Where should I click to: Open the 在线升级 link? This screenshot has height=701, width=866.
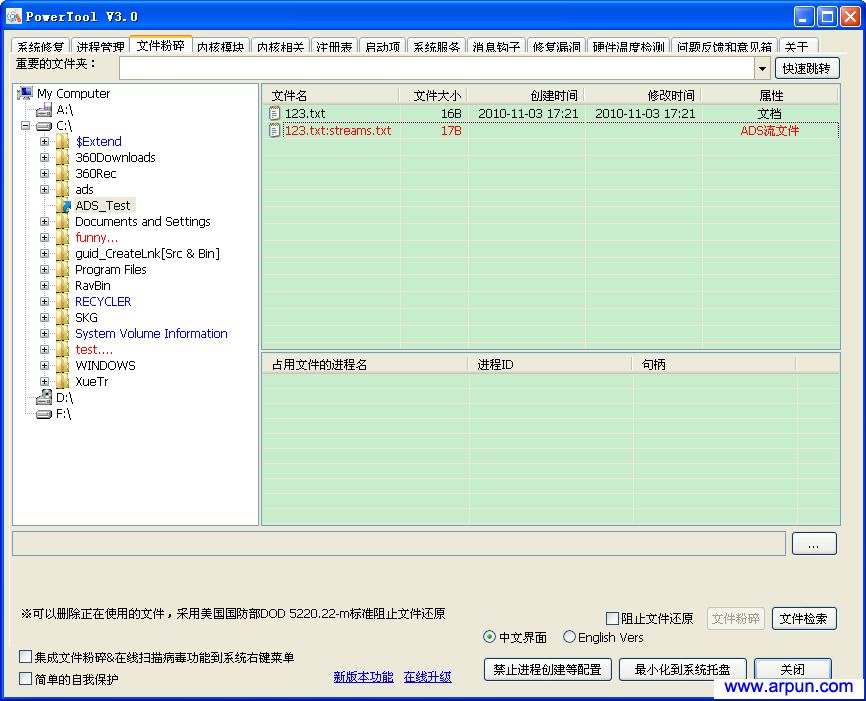(427, 677)
